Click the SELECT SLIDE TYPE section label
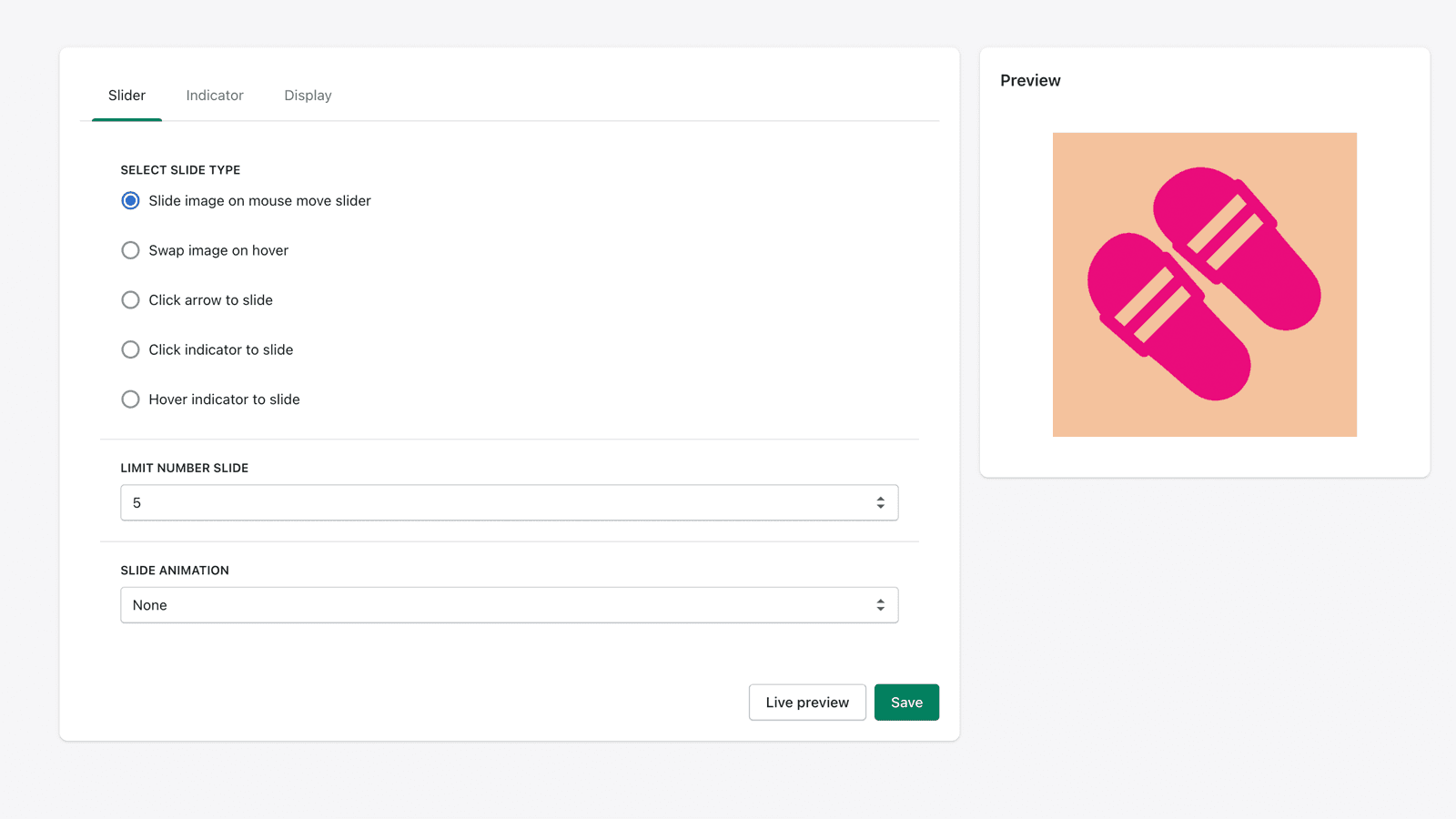1456x819 pixels. [179, 169]
